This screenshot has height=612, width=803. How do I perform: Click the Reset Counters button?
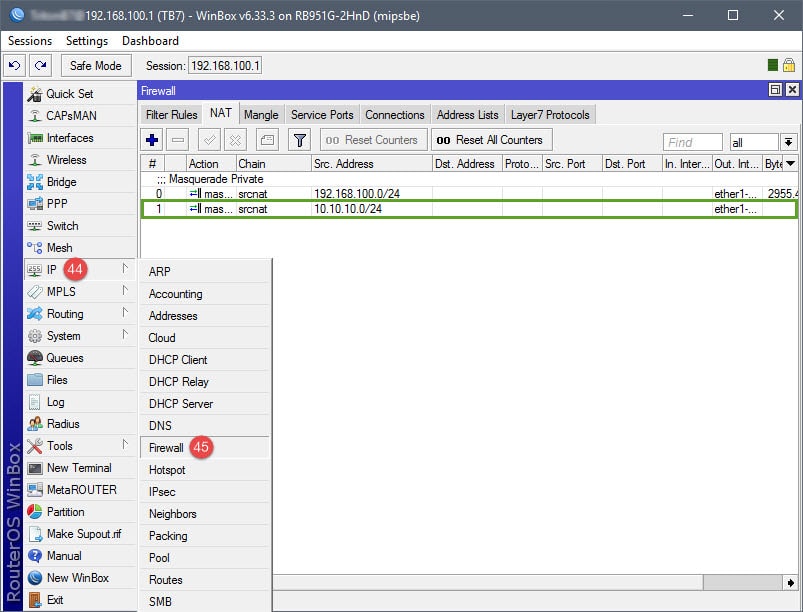[373, 140]
